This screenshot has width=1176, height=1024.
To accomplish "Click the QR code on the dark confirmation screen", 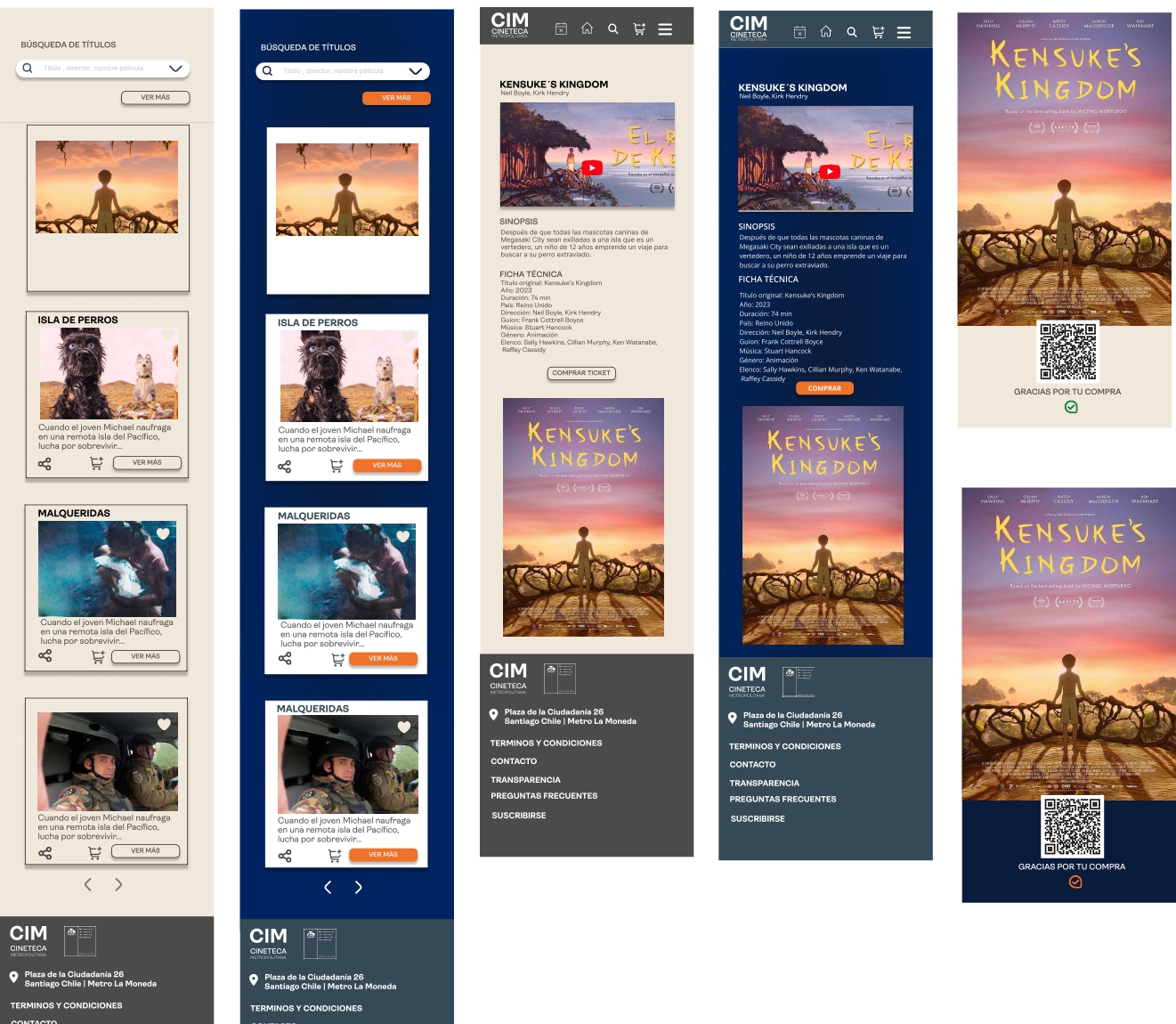I will pos(1073,827).
